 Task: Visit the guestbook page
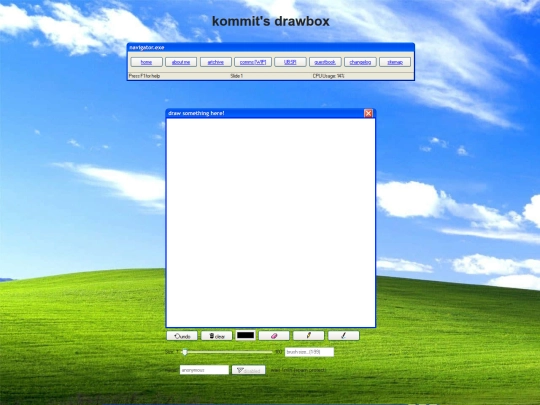[325, 62]
